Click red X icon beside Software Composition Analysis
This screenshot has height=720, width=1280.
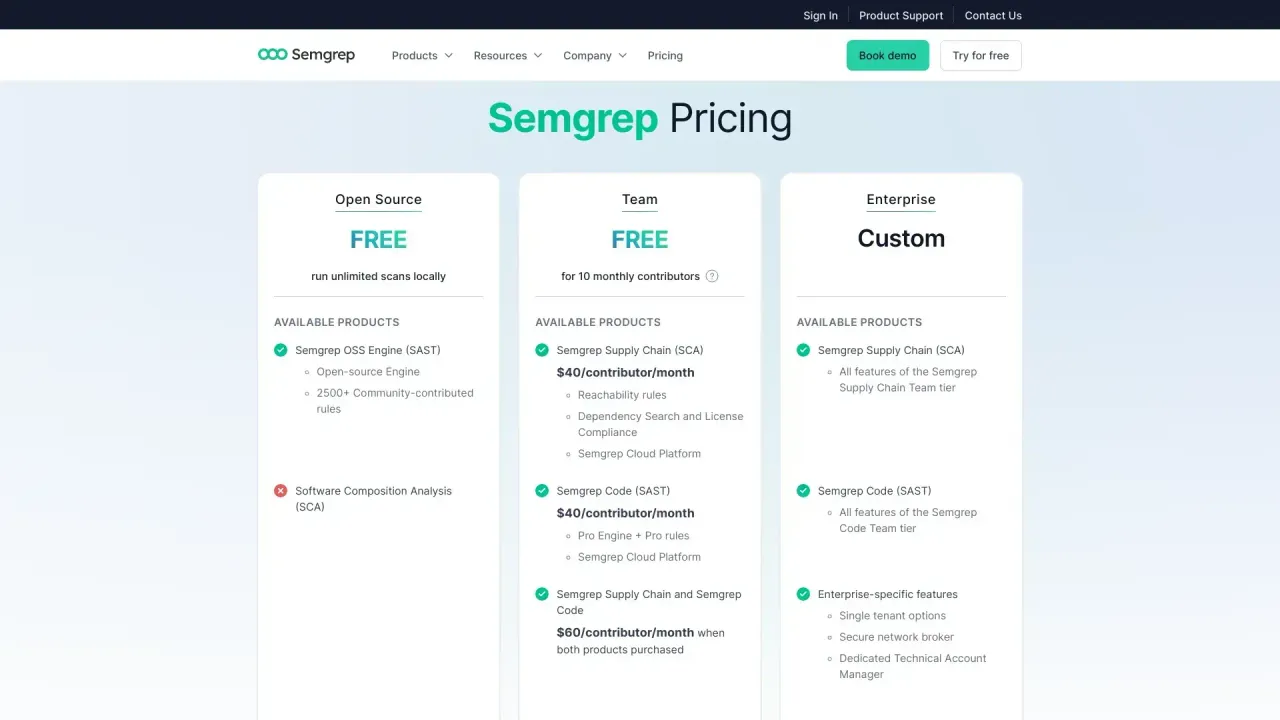(x=280, y=491)
